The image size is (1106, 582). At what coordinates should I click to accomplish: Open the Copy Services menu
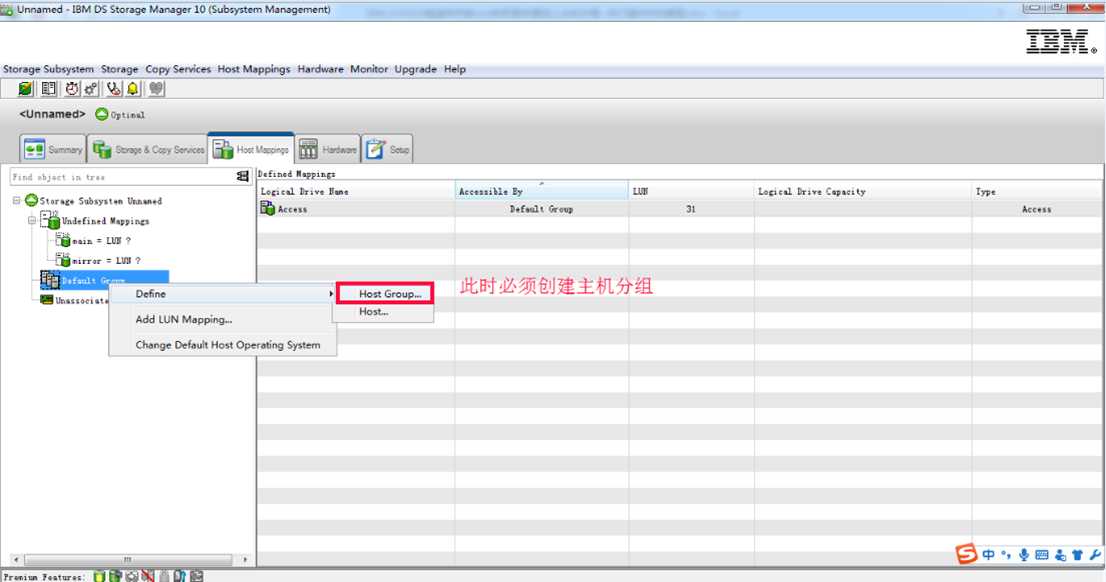pyautogui.click(x=178, y=69)
